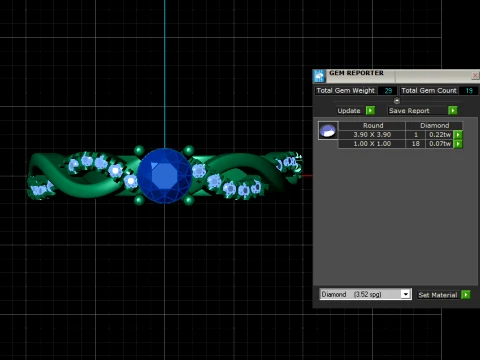Click the Diamond column header
This screenshot has width=480, height=360.
[x=434, y=126]
